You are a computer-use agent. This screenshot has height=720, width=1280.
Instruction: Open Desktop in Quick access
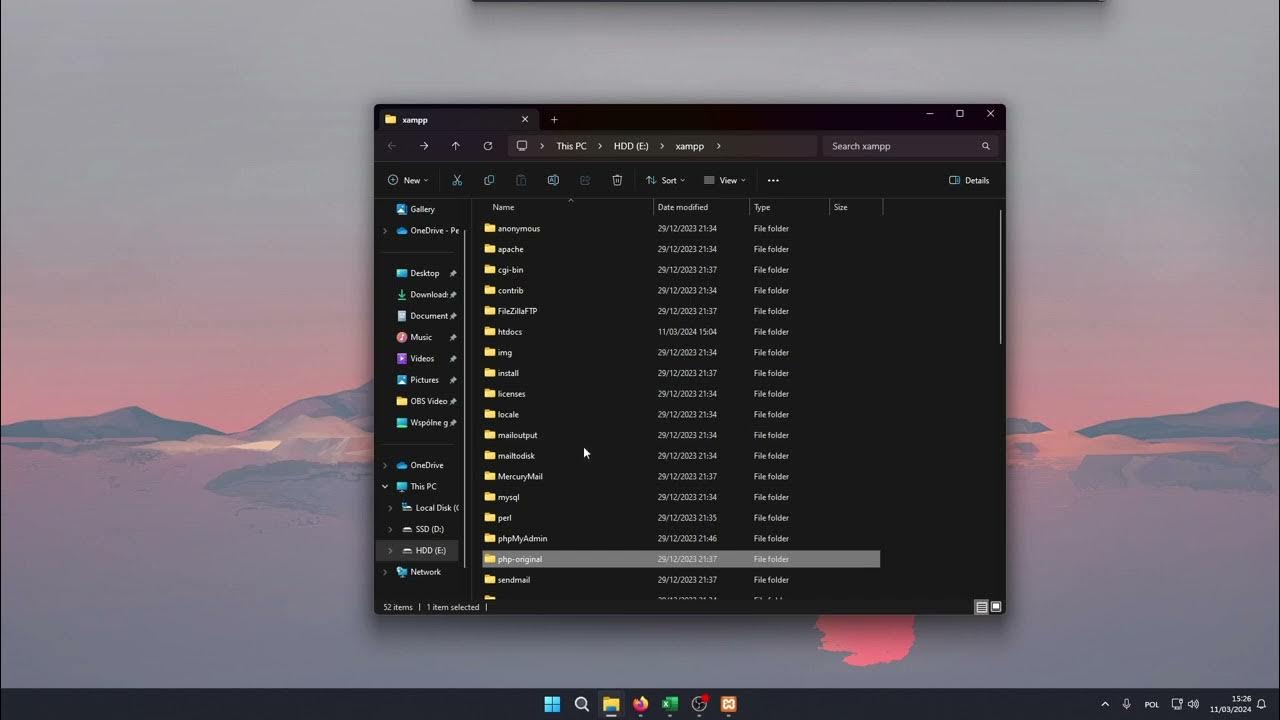point(424,273)
